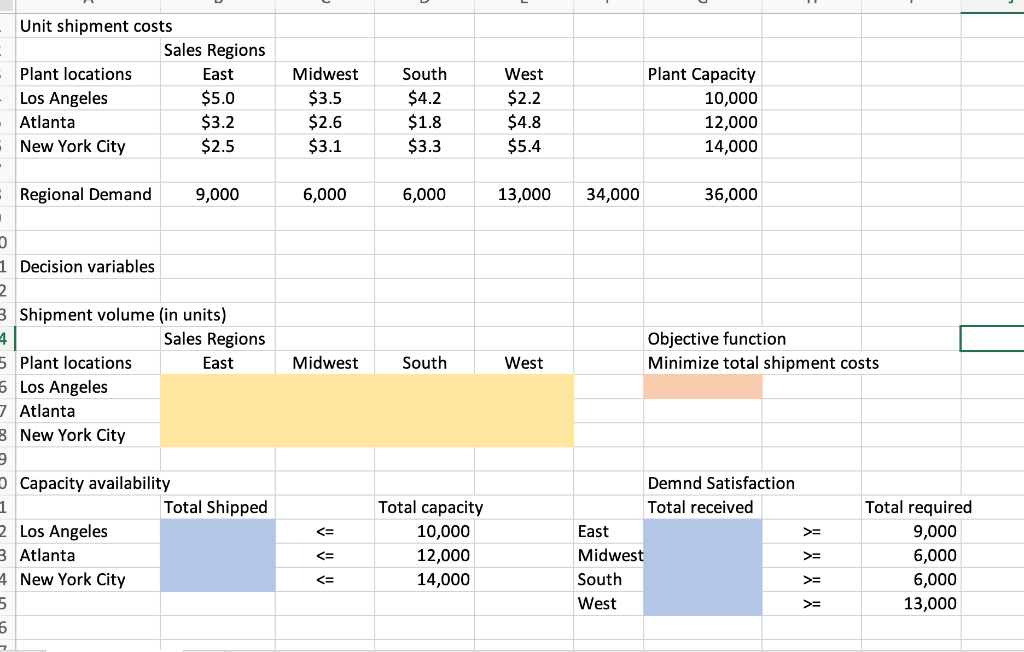The image size is (1024, 652).
Task: Select yellow Los Angeles–East shipment volume cell
Action: tap(217, 387)
